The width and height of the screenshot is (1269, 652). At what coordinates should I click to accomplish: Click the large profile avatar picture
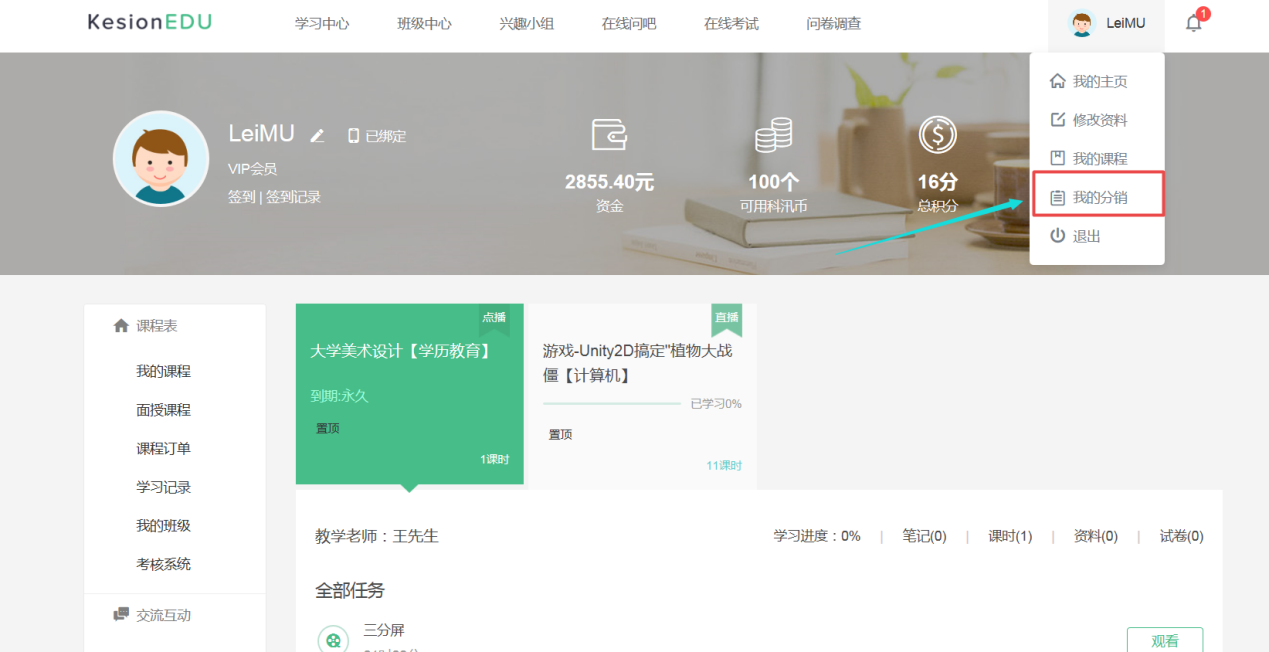pos(161,158)
